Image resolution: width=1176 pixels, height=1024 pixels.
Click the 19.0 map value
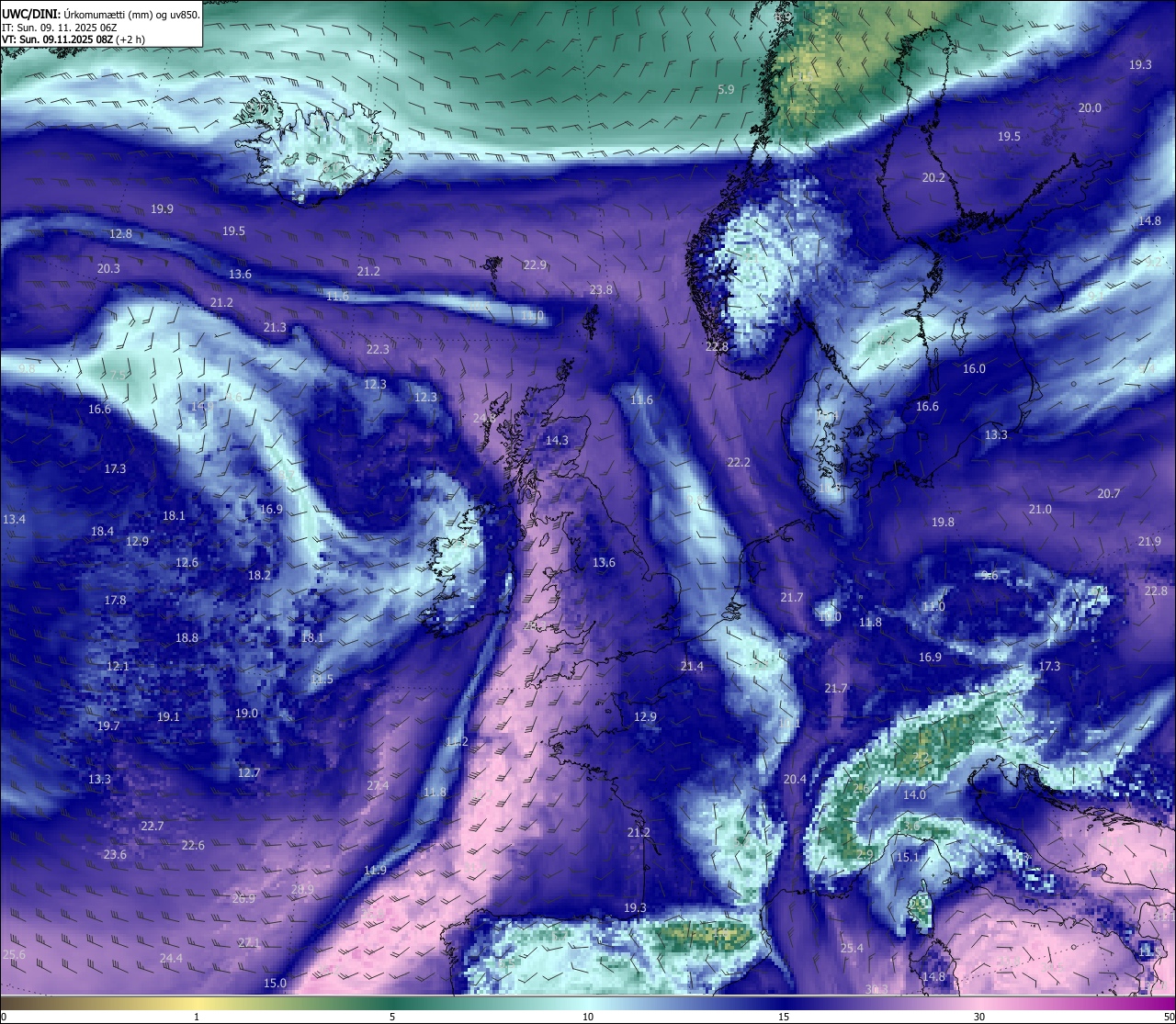246,713
